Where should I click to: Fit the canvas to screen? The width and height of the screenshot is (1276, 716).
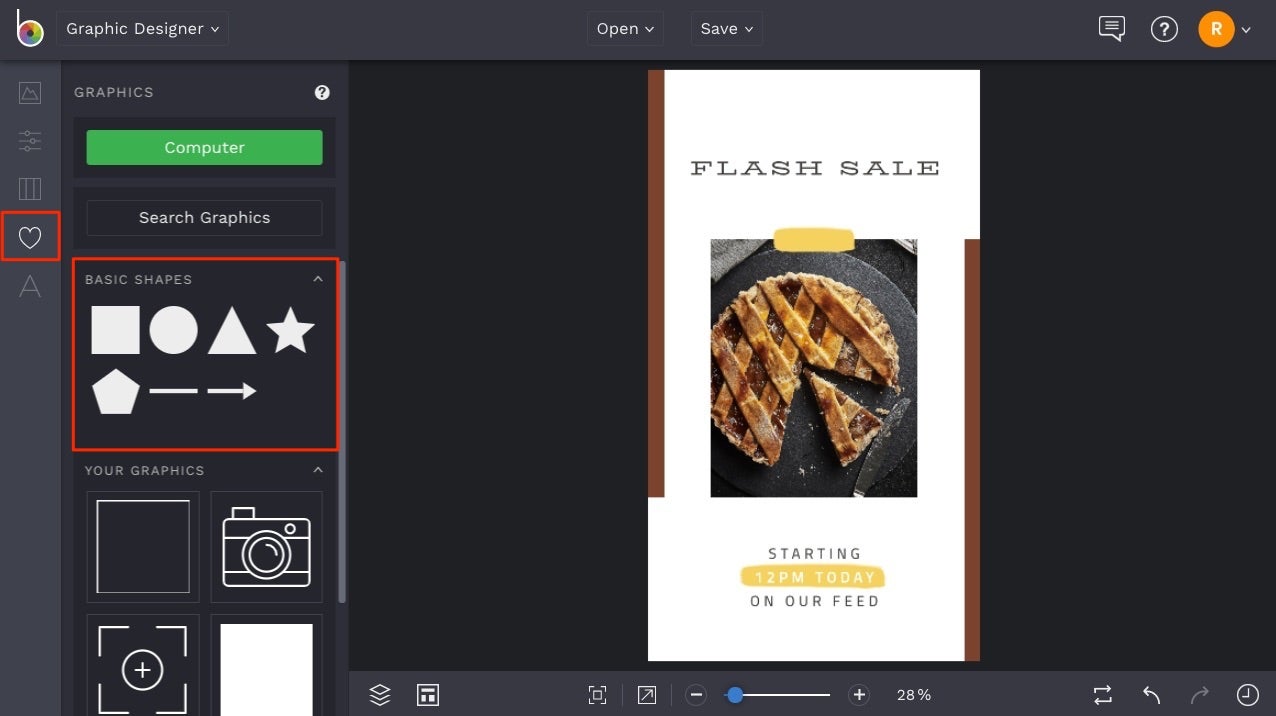597,694
